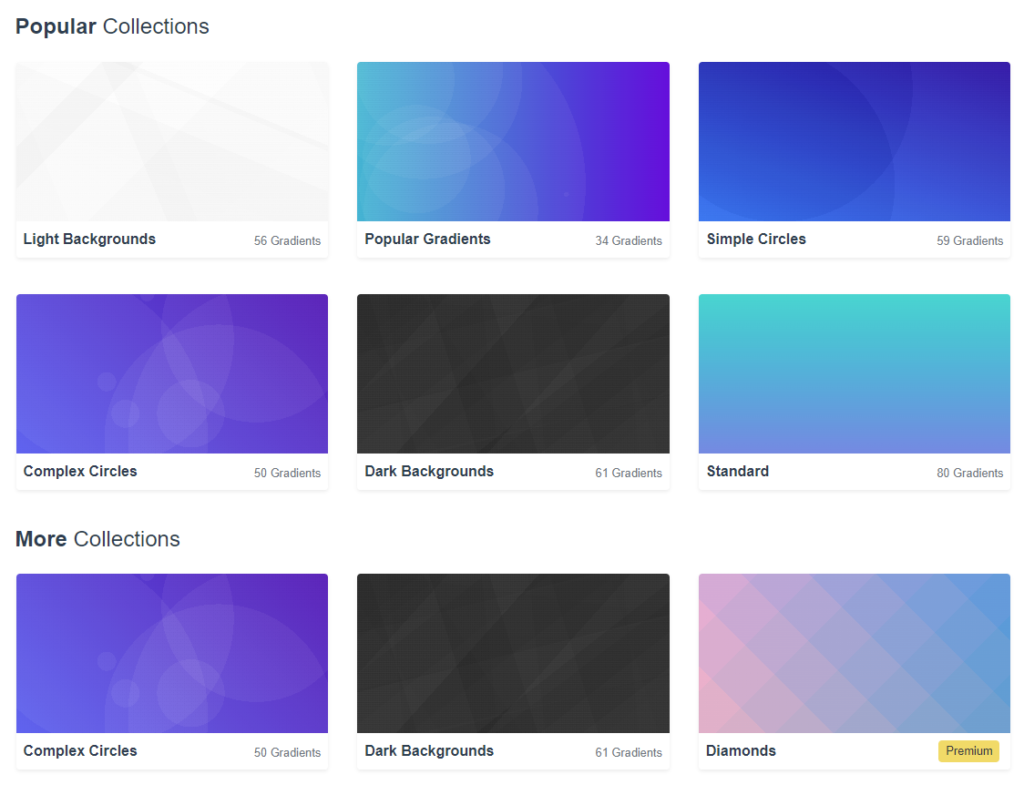Open the Dark Backgrounds preview under Popular Collections
This screenshot has width=1024, height=795.
[513, 372]
